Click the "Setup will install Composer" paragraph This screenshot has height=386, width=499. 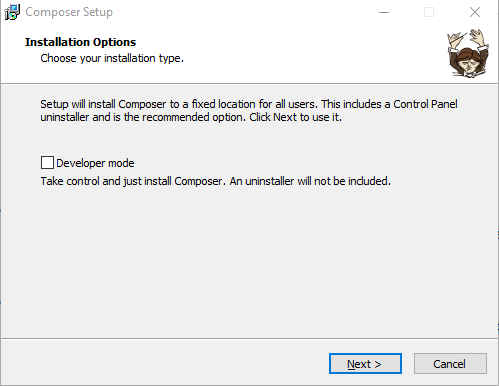(x=249, y=111)
